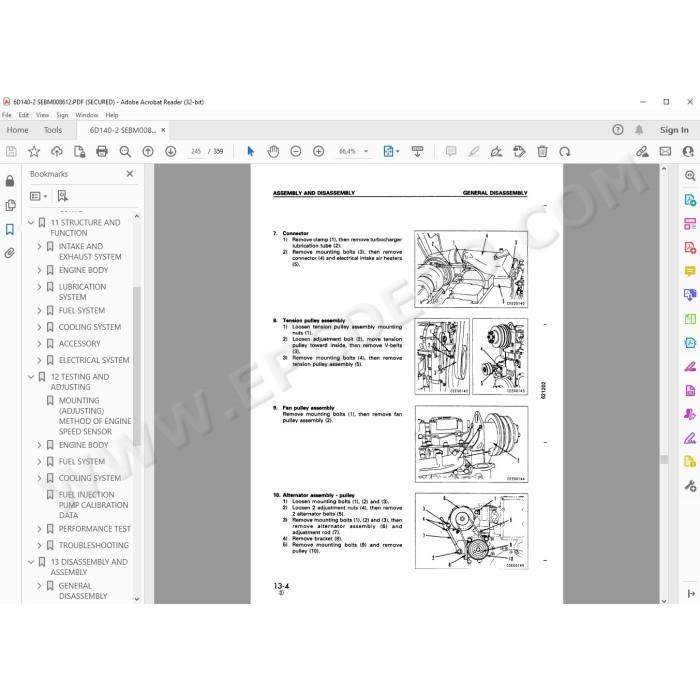This screenshot has width=700, height=700.
Task: Open the Find text magnifier icon
Action: [x=125, y=152]
